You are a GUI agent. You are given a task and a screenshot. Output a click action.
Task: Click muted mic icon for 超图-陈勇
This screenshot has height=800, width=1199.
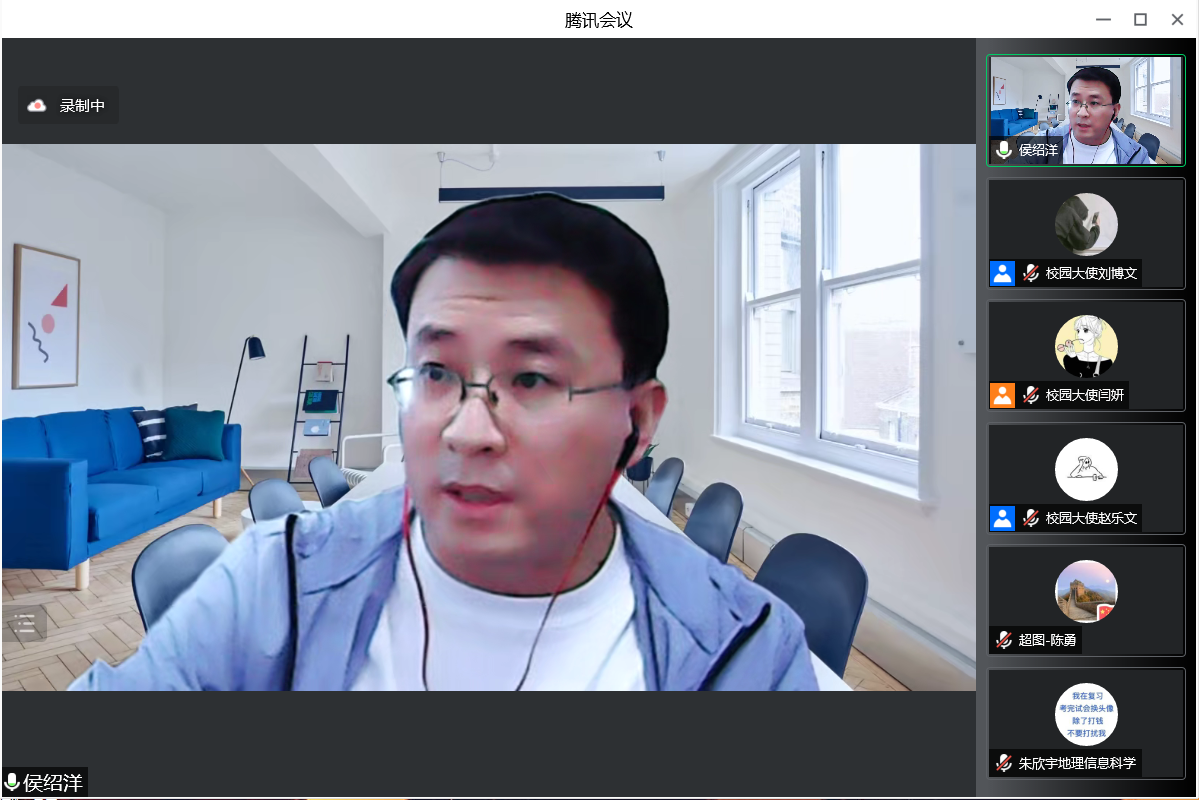(1004, 640)
